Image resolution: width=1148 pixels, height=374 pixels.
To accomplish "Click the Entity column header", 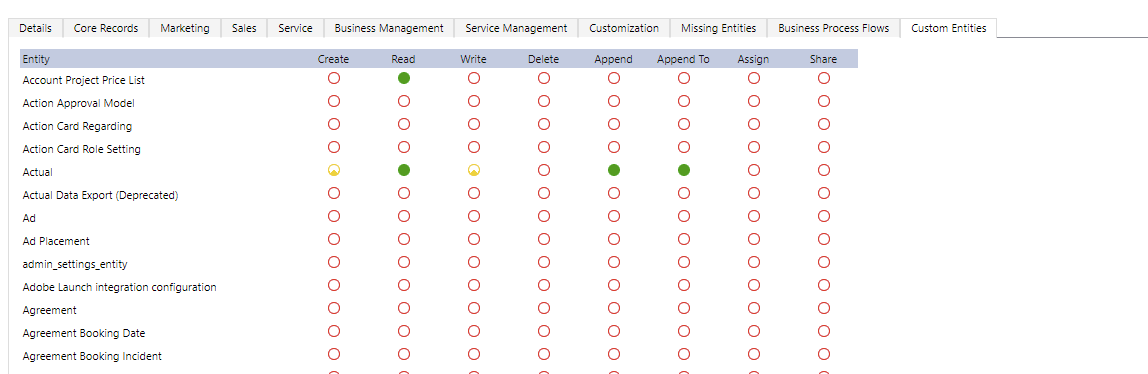I will [37, 59].
